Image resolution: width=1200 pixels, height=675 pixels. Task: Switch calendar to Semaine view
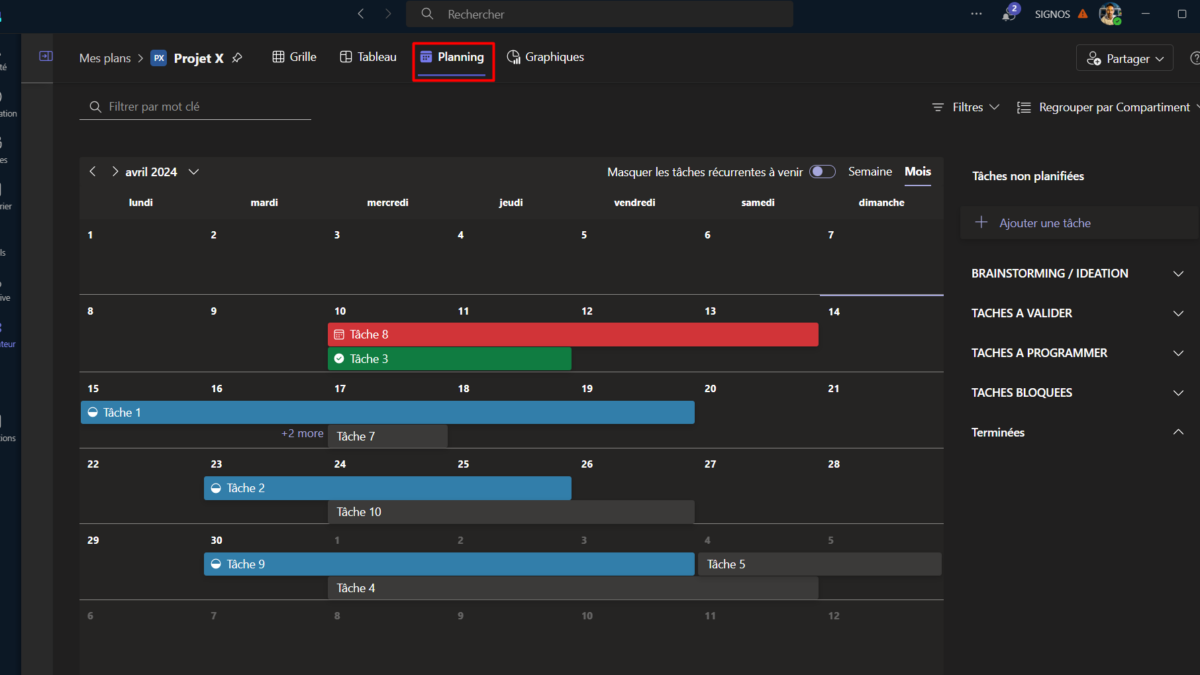click(x=870, y=172)
